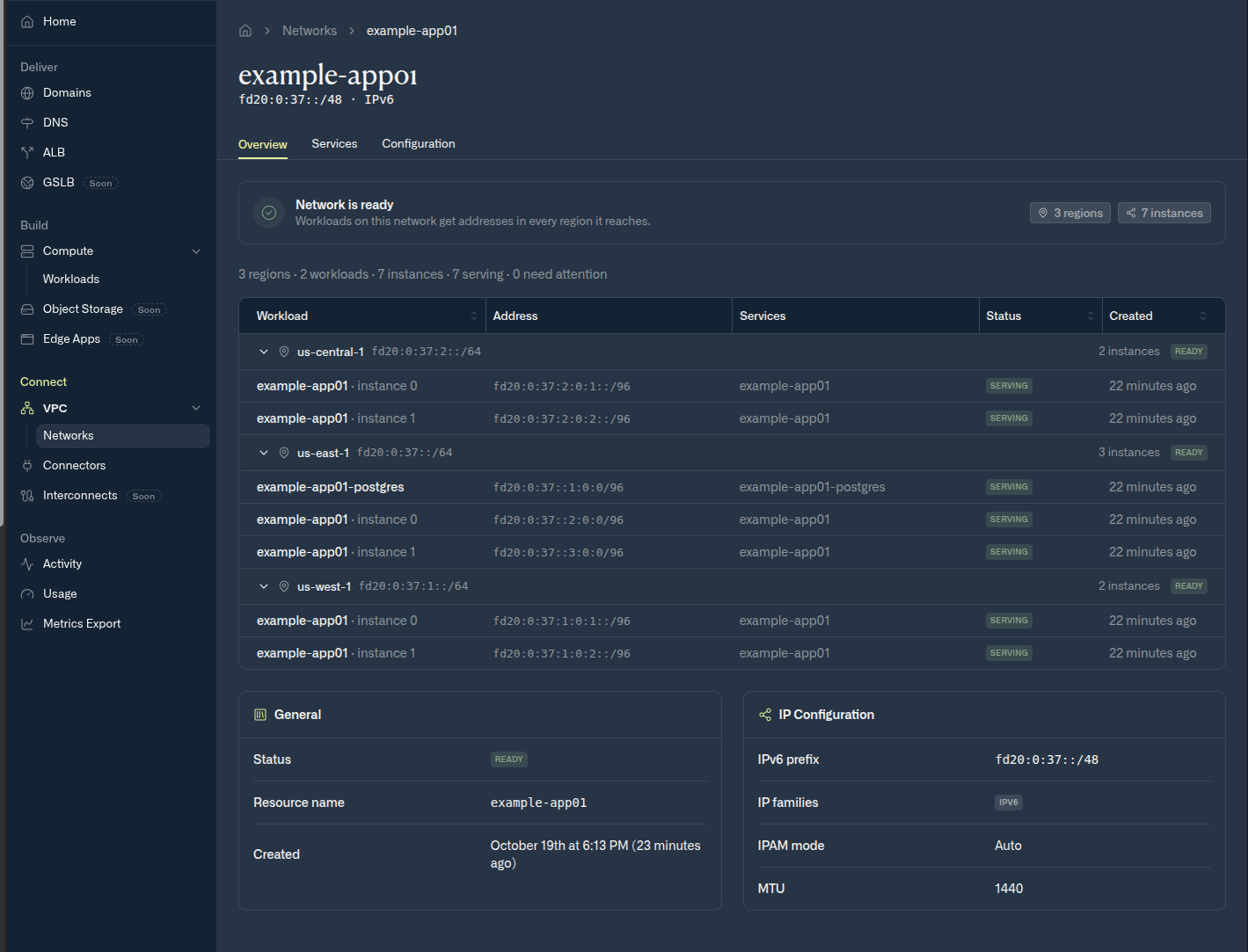Click the Domains globe icon
The width and height of the screenshot is (1248, 952).
pyautogui.click(x=27, y=93)
